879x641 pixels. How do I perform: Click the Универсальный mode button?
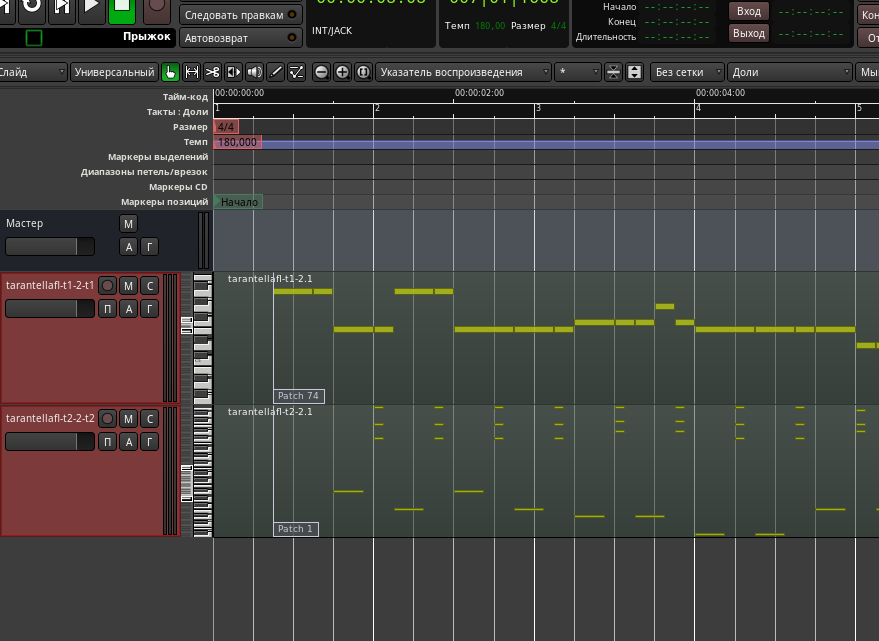pos(114,72)
